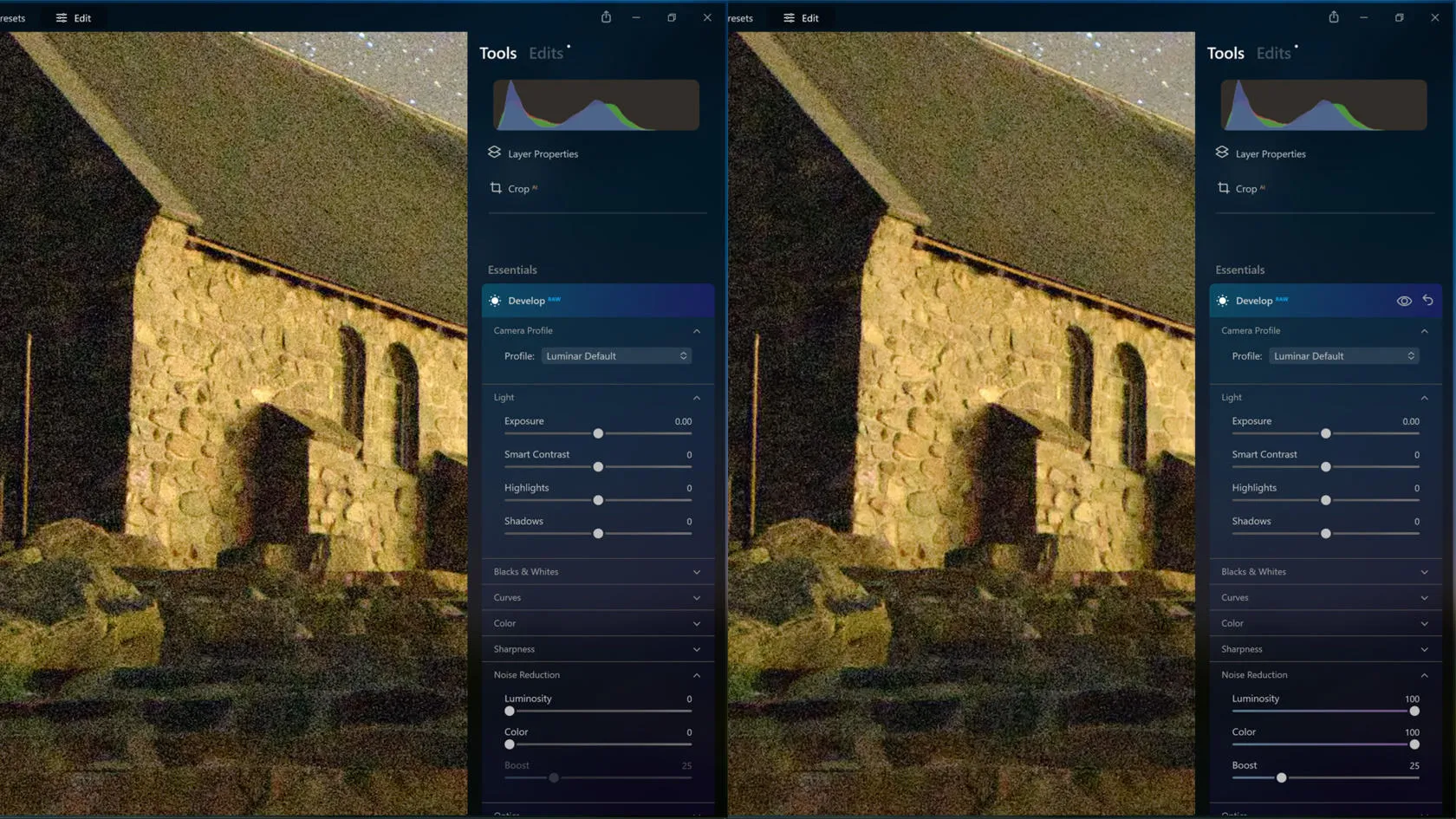Click the share icon in the right window
1456x819 pixels.
(x=1333, y=17)
